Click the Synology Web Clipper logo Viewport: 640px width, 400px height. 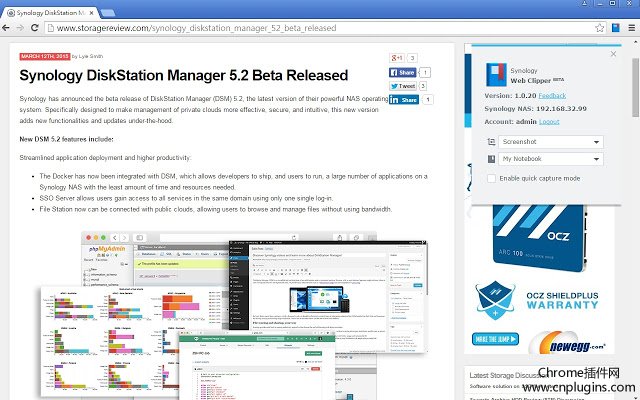point(496,75)
